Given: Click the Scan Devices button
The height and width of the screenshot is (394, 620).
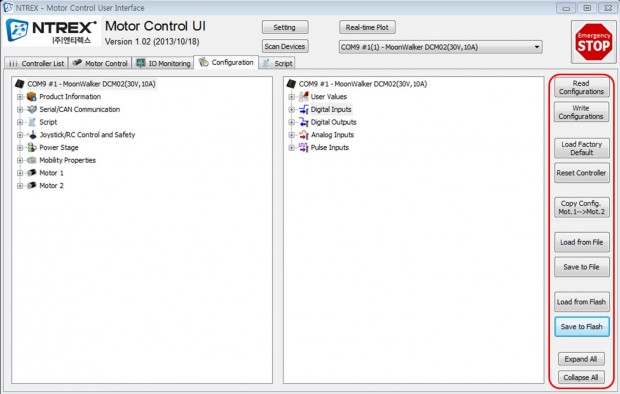Looking at the screenshot, I should (285, 46).
